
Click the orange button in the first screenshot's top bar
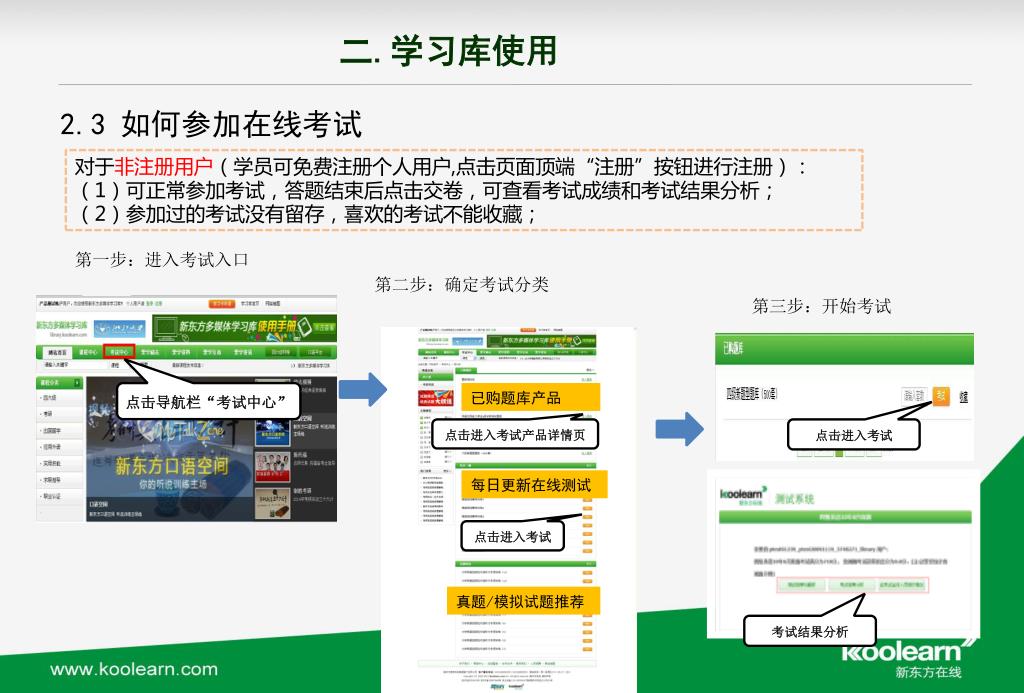pyautogui.click(x=221, y=304)
